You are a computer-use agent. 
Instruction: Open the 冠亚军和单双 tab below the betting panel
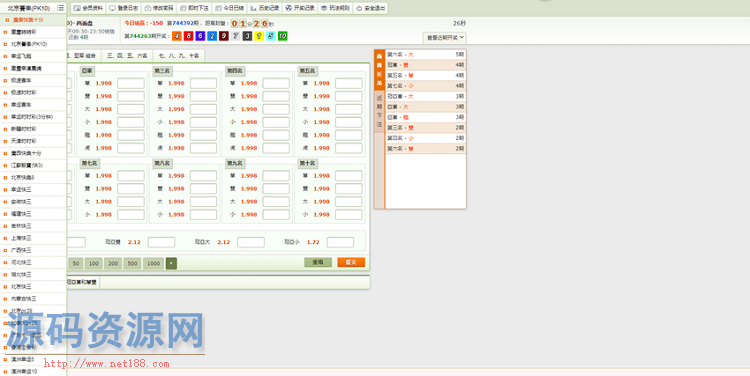click(x=82, y=282)
